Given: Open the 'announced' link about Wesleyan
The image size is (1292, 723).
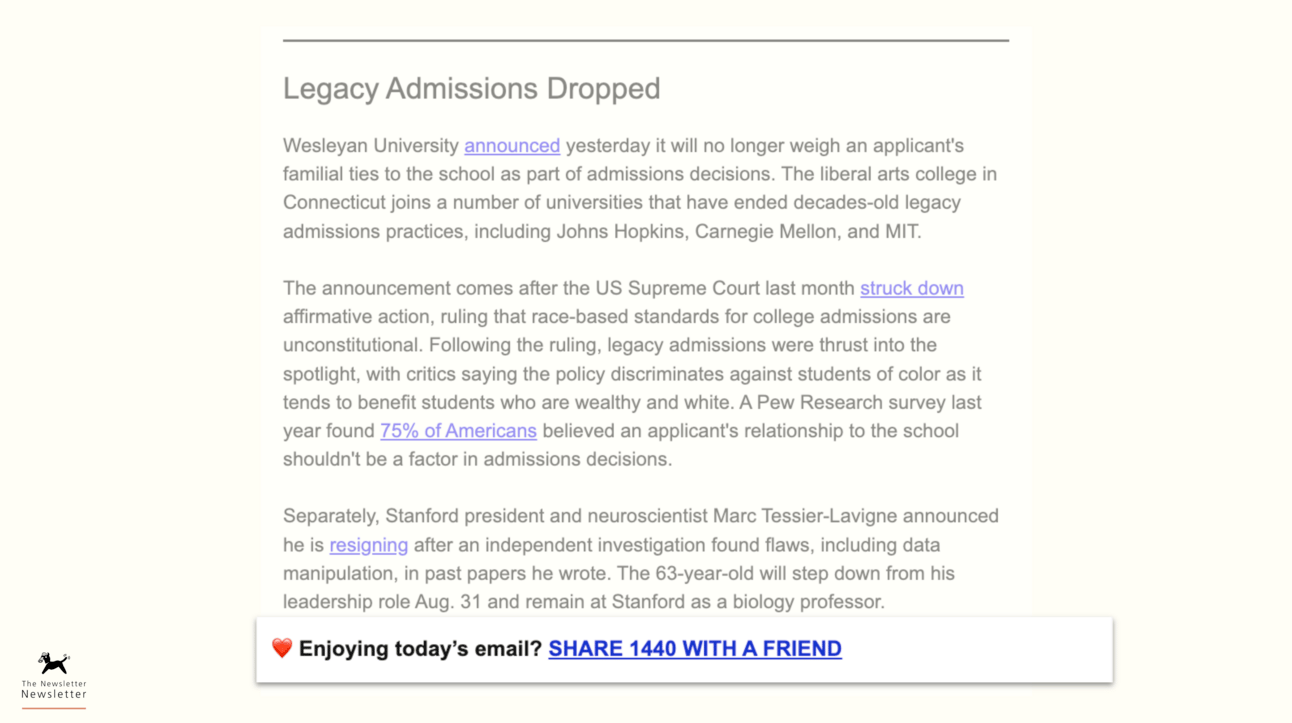Looking at the screenshot, I should click(511, 146).
